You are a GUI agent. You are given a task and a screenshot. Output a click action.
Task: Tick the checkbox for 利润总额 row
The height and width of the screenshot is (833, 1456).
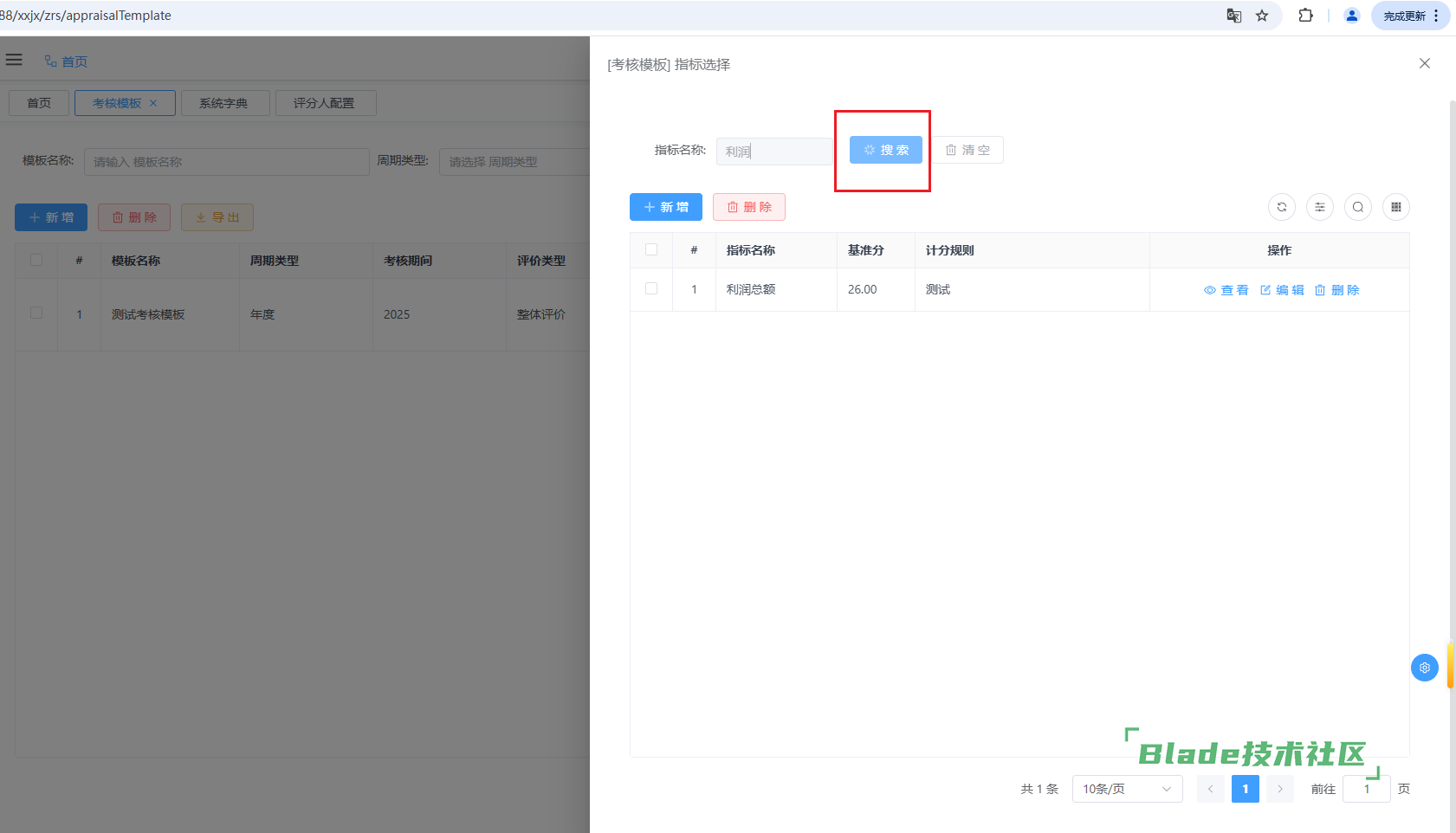(x=651, y=288)
